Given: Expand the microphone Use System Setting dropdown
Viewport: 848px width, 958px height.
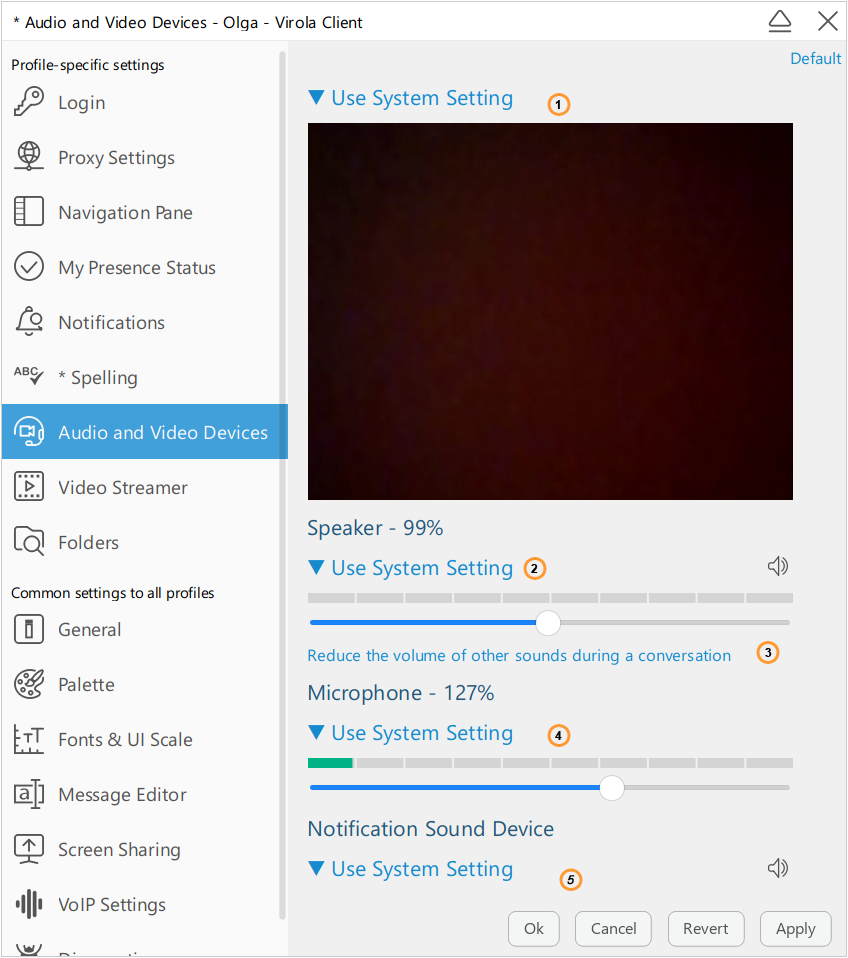Looking at the screenshot, I should pyautogui.click(x=409, y=732).
